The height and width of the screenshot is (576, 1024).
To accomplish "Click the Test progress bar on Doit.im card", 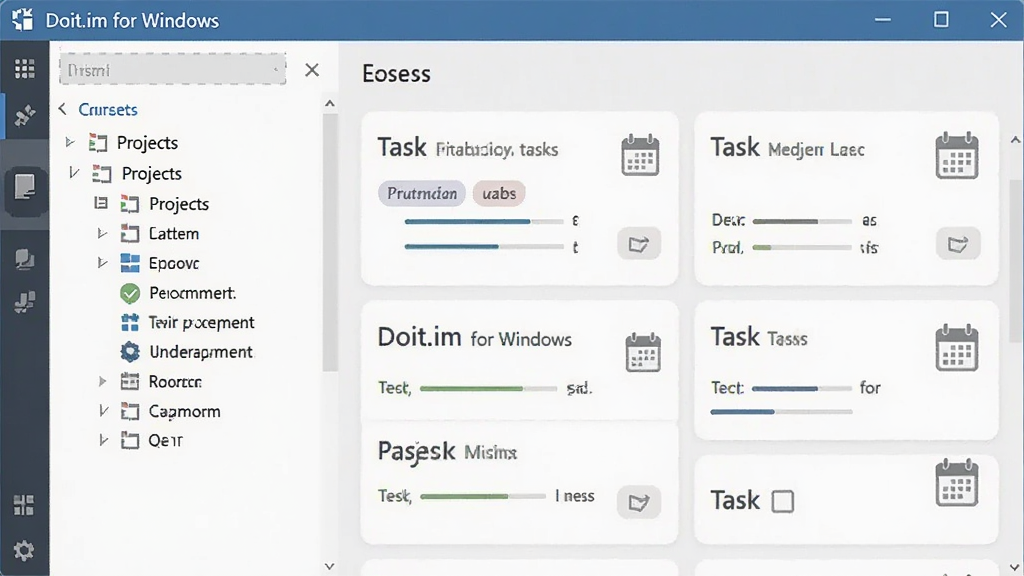I will [488, 389].
